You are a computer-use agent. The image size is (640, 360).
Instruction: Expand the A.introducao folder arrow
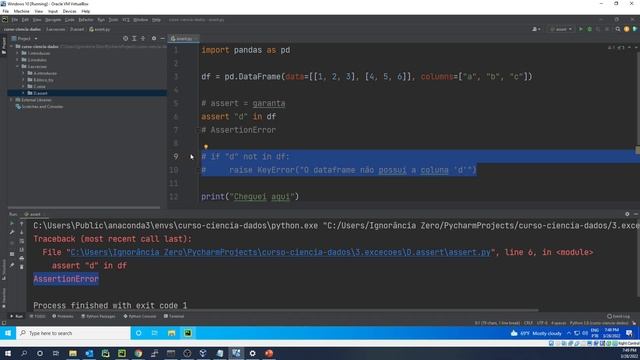point(24,73)
